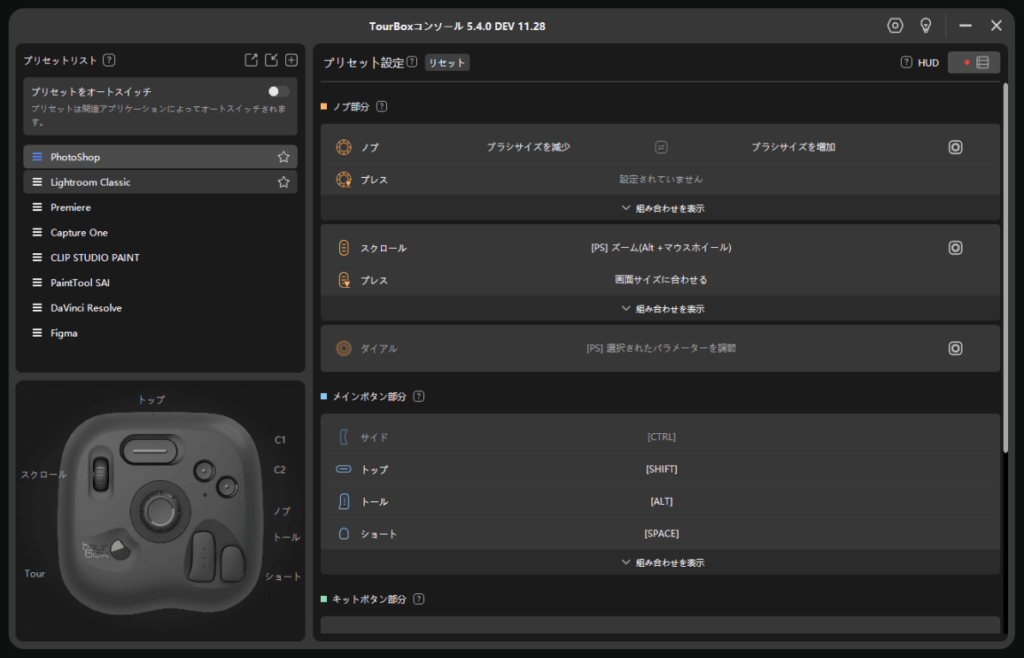1024x658 pixels.
Task: Select the DaVinci Resolve preset
Action: tap(161, 308)
